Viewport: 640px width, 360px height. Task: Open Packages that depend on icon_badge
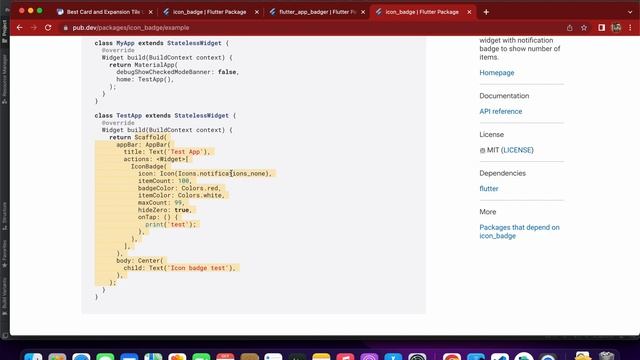[519, 231]
